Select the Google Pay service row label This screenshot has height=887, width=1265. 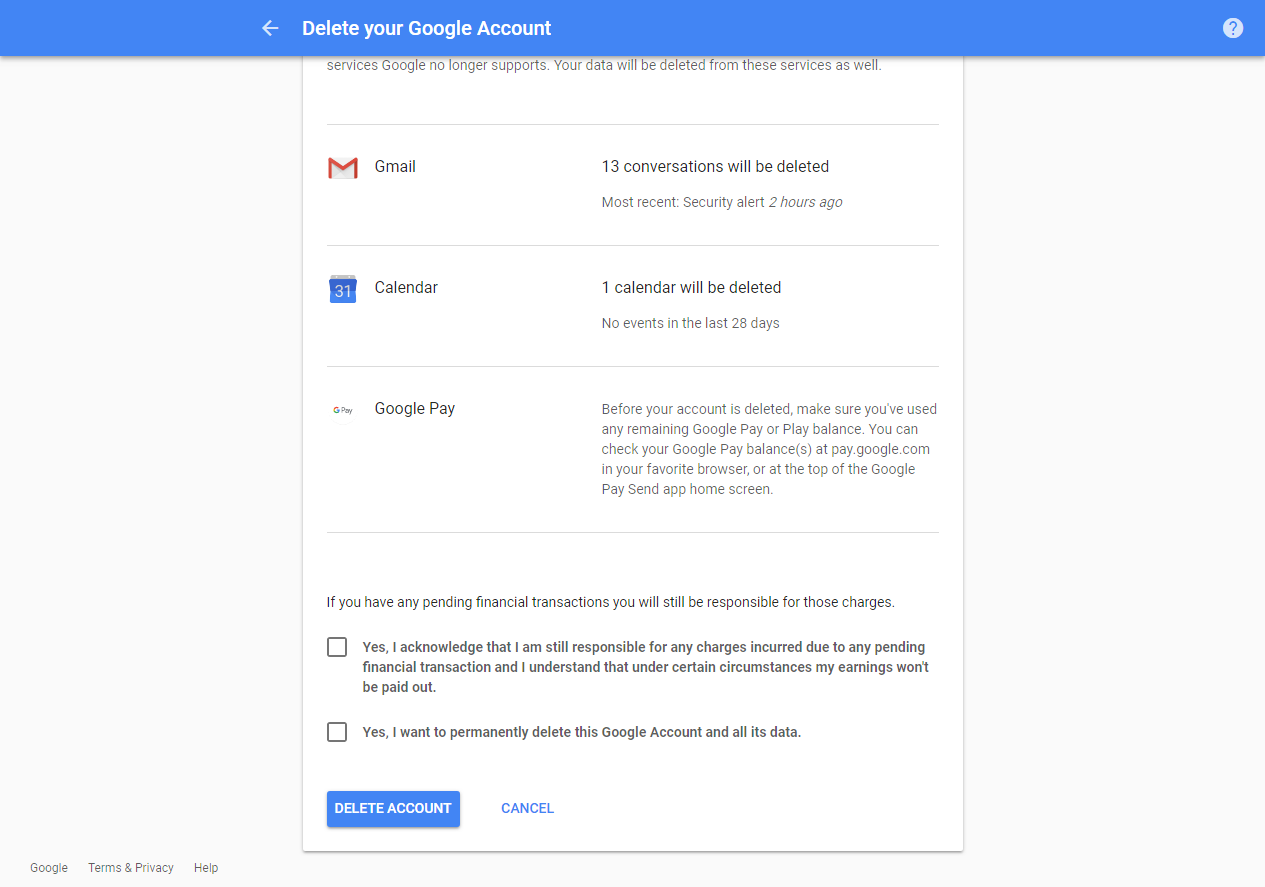coord(414,408)
